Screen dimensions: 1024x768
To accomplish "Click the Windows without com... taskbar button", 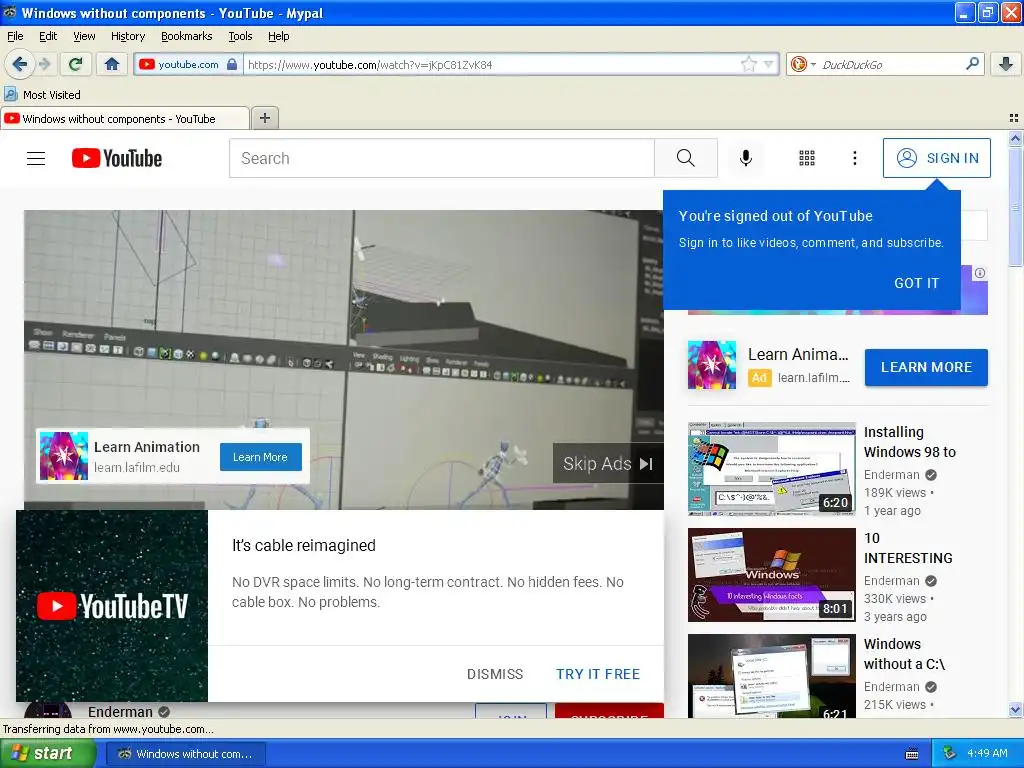I will pyautogui.click(x=185, y=754).
